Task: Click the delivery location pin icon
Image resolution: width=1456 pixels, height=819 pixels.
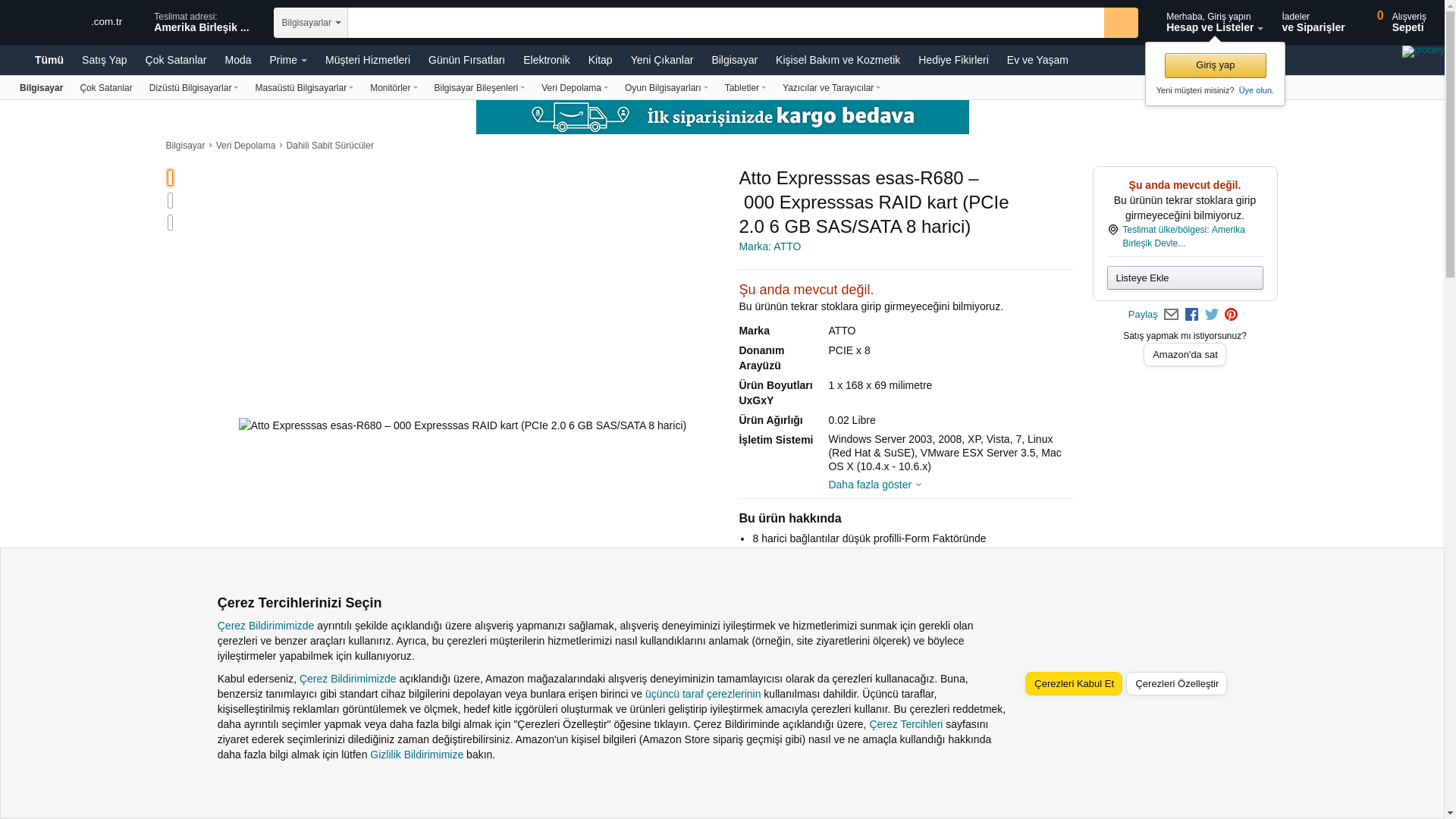Action: pyautogui.click(x=1112, y=230)
